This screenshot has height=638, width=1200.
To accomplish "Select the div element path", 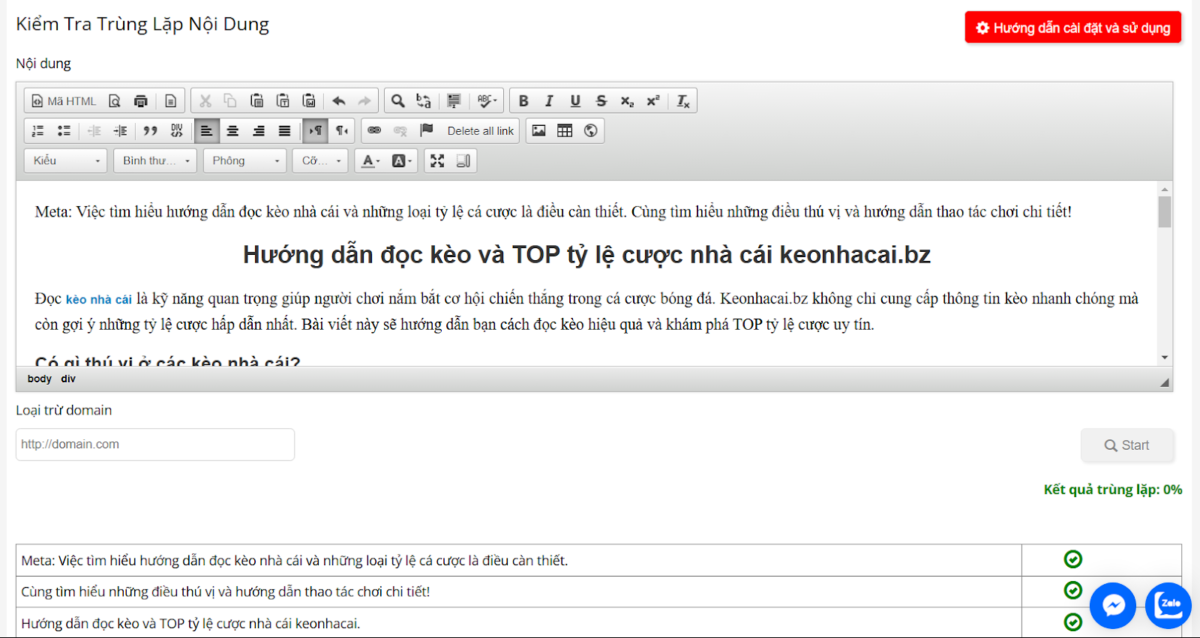I will 67,379.
